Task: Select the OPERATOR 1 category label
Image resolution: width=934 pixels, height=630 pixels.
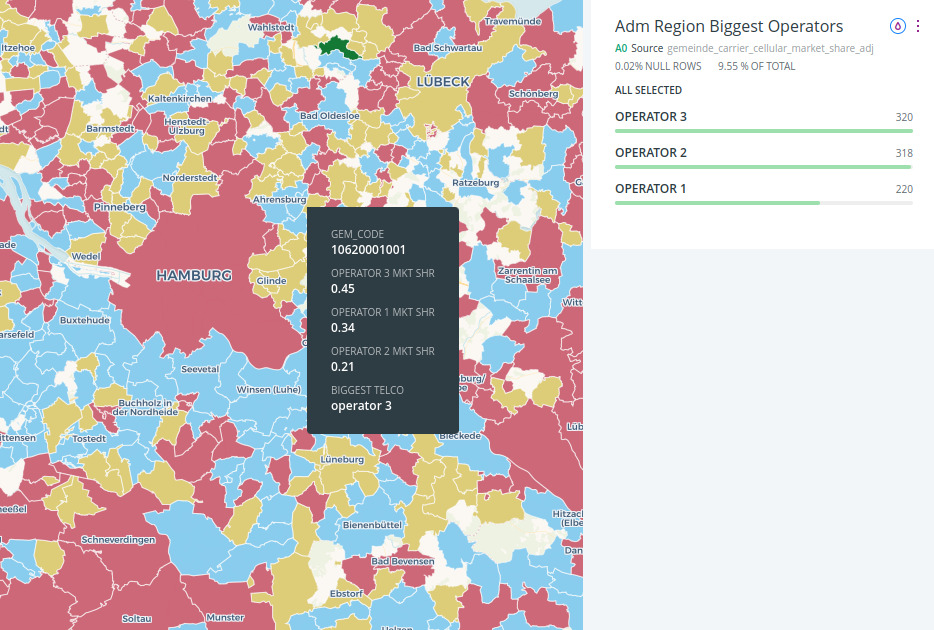Action: click(651, 189)
